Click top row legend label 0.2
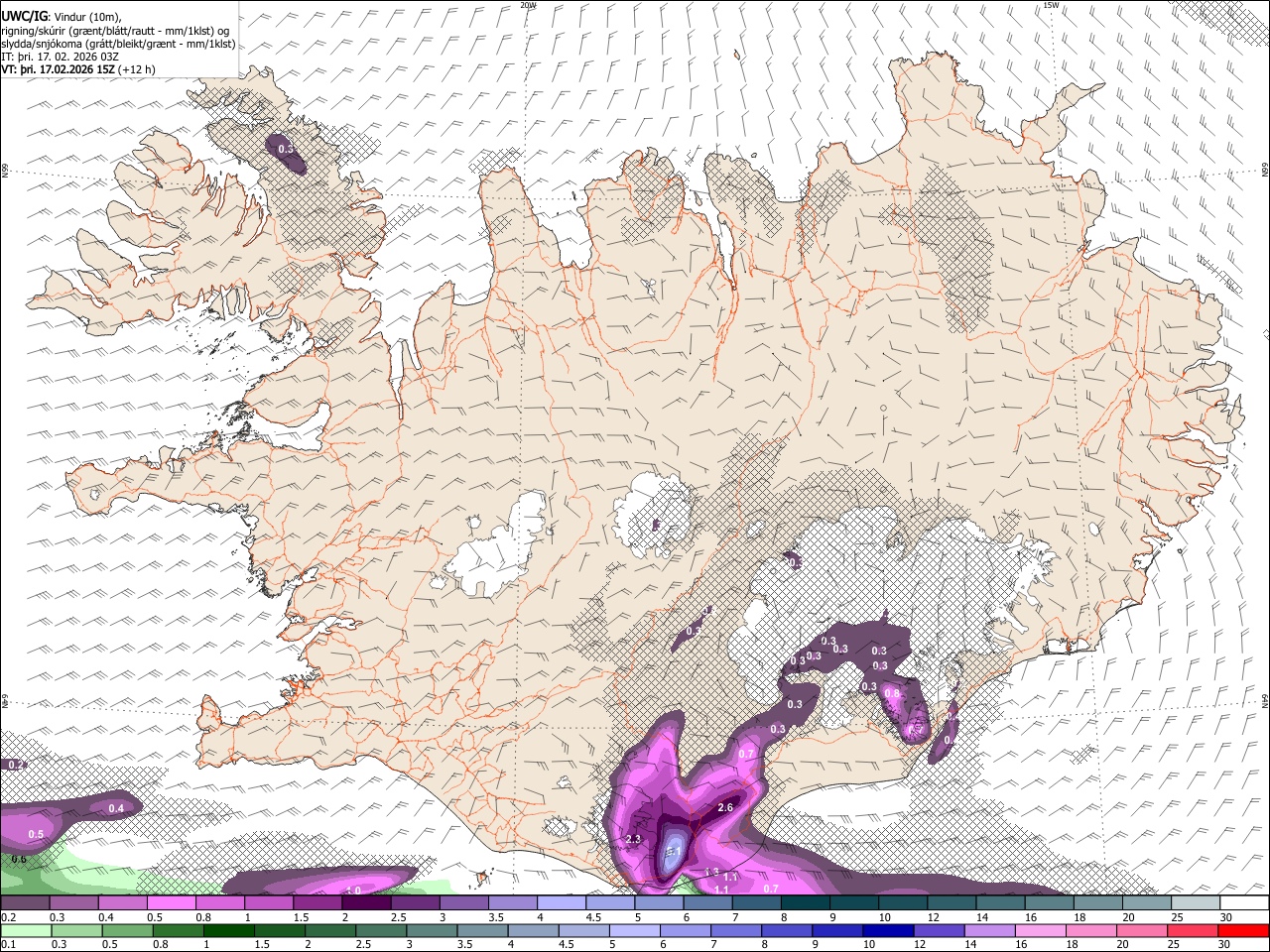Screen dimensions: 1270x952 click(8, 917)
